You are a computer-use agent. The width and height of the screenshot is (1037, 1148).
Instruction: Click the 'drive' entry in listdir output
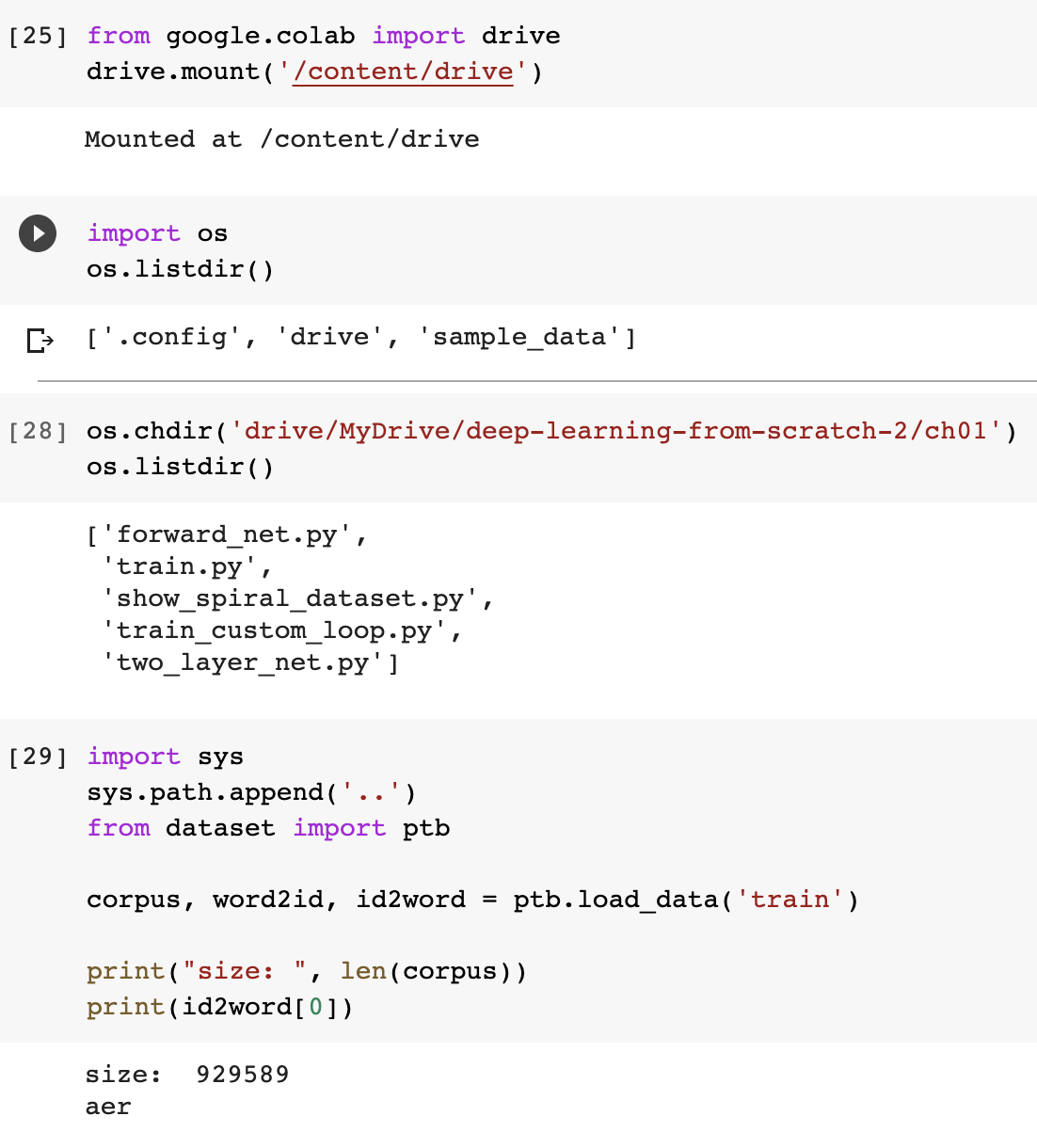pos(330,337)
